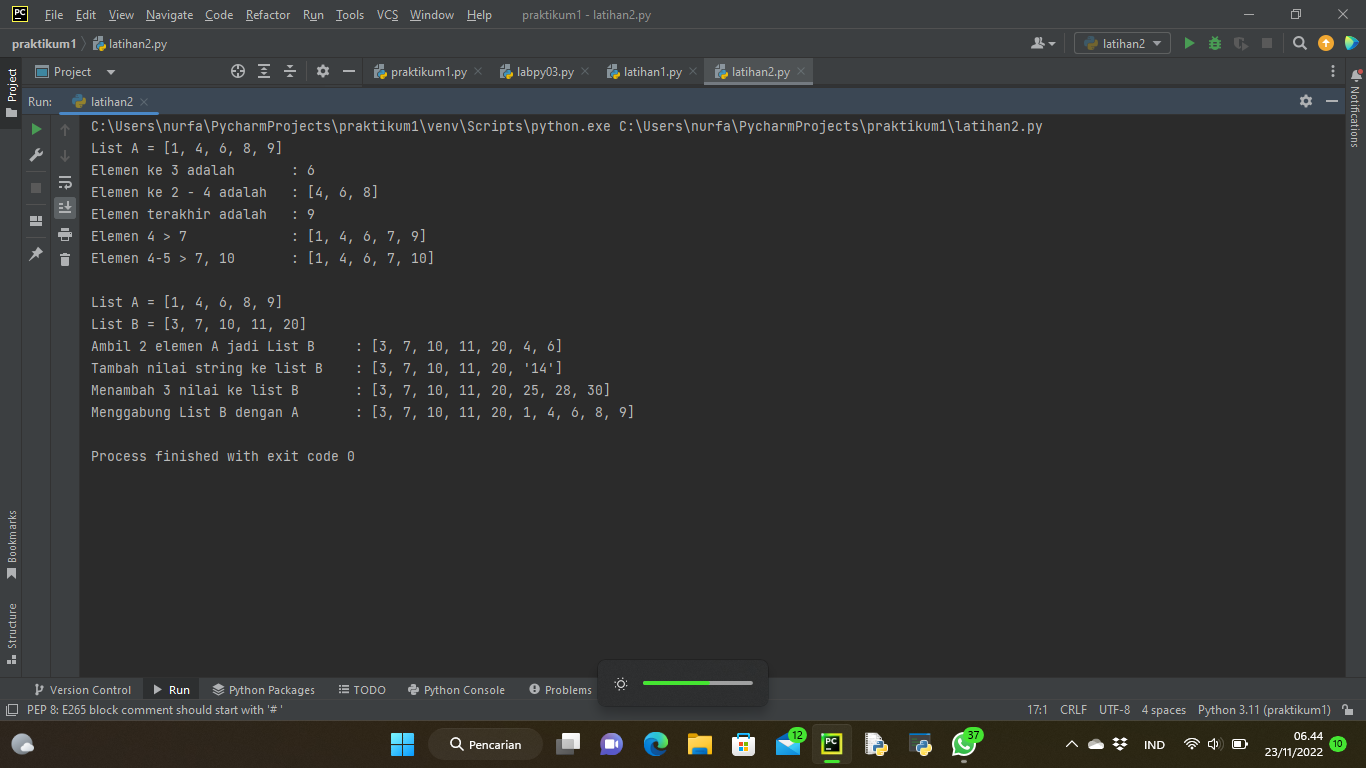1366x768 pixels.
Task: Activate Search Everywhere magnifier icon
Action: pyautogui.click(x=1298, y=43)
